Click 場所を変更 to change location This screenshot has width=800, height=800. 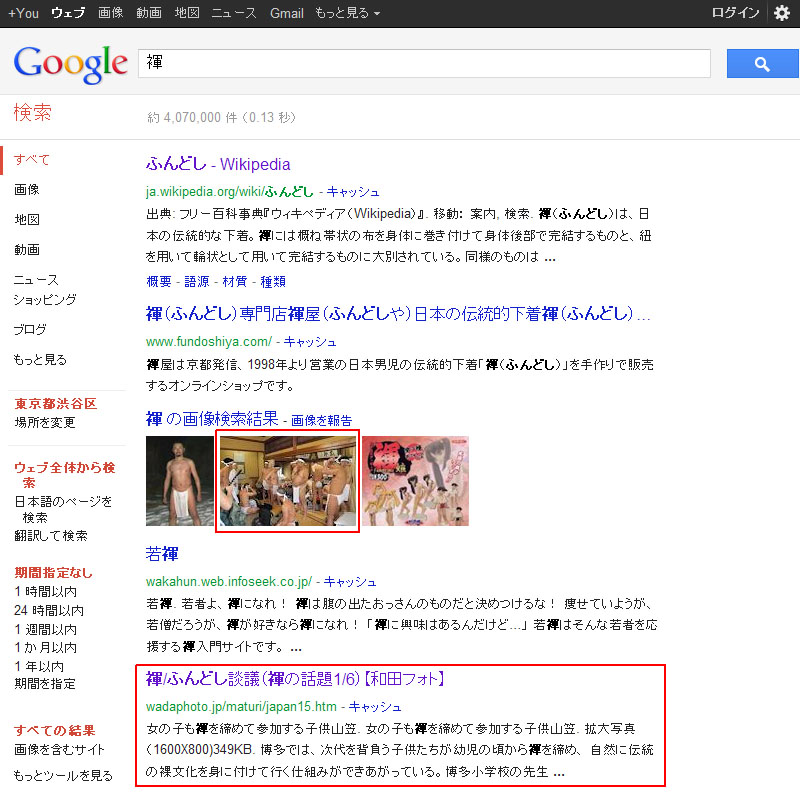click(x=45, y=422)
